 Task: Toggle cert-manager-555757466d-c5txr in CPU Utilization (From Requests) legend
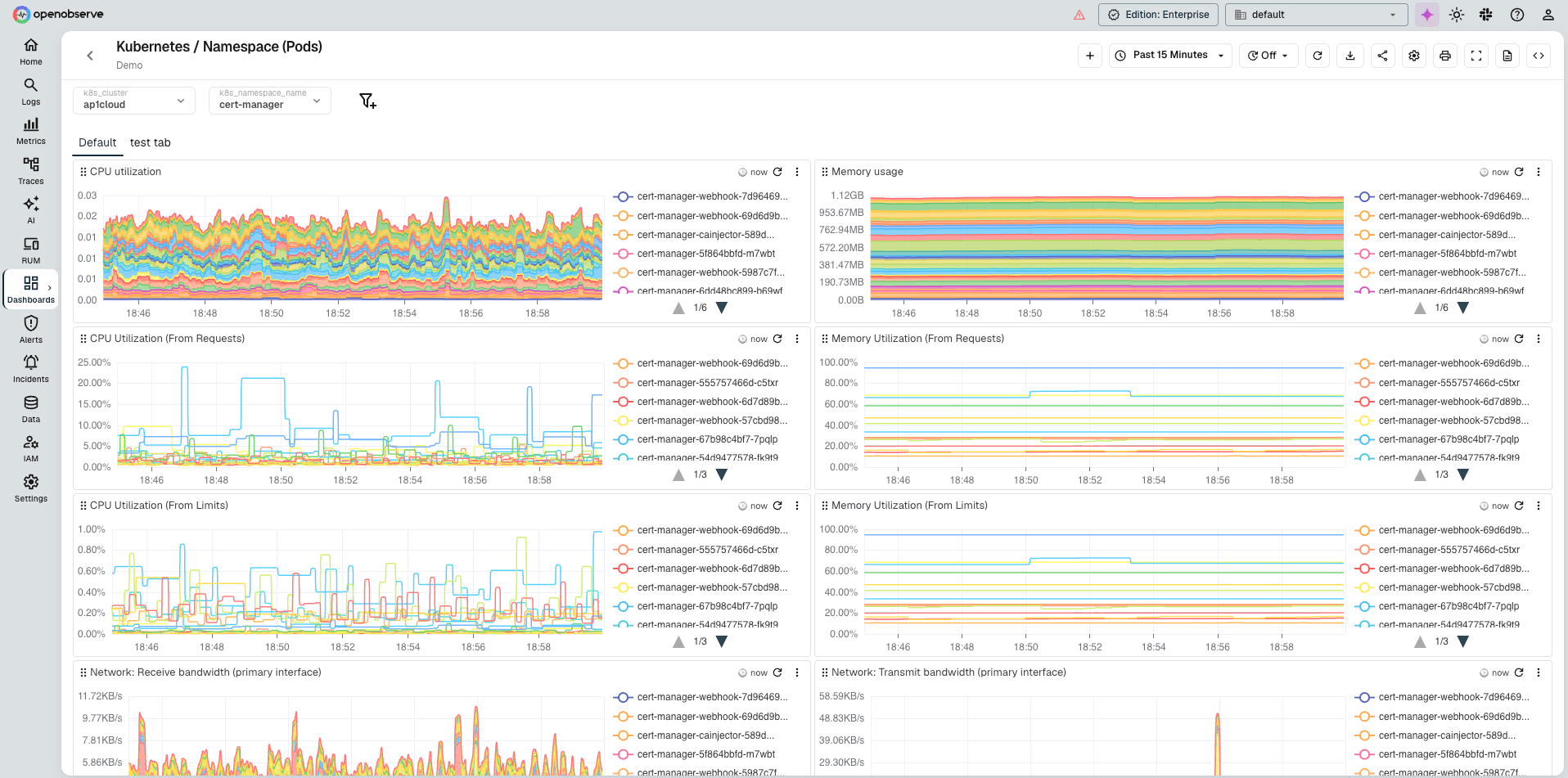(696, 383)
